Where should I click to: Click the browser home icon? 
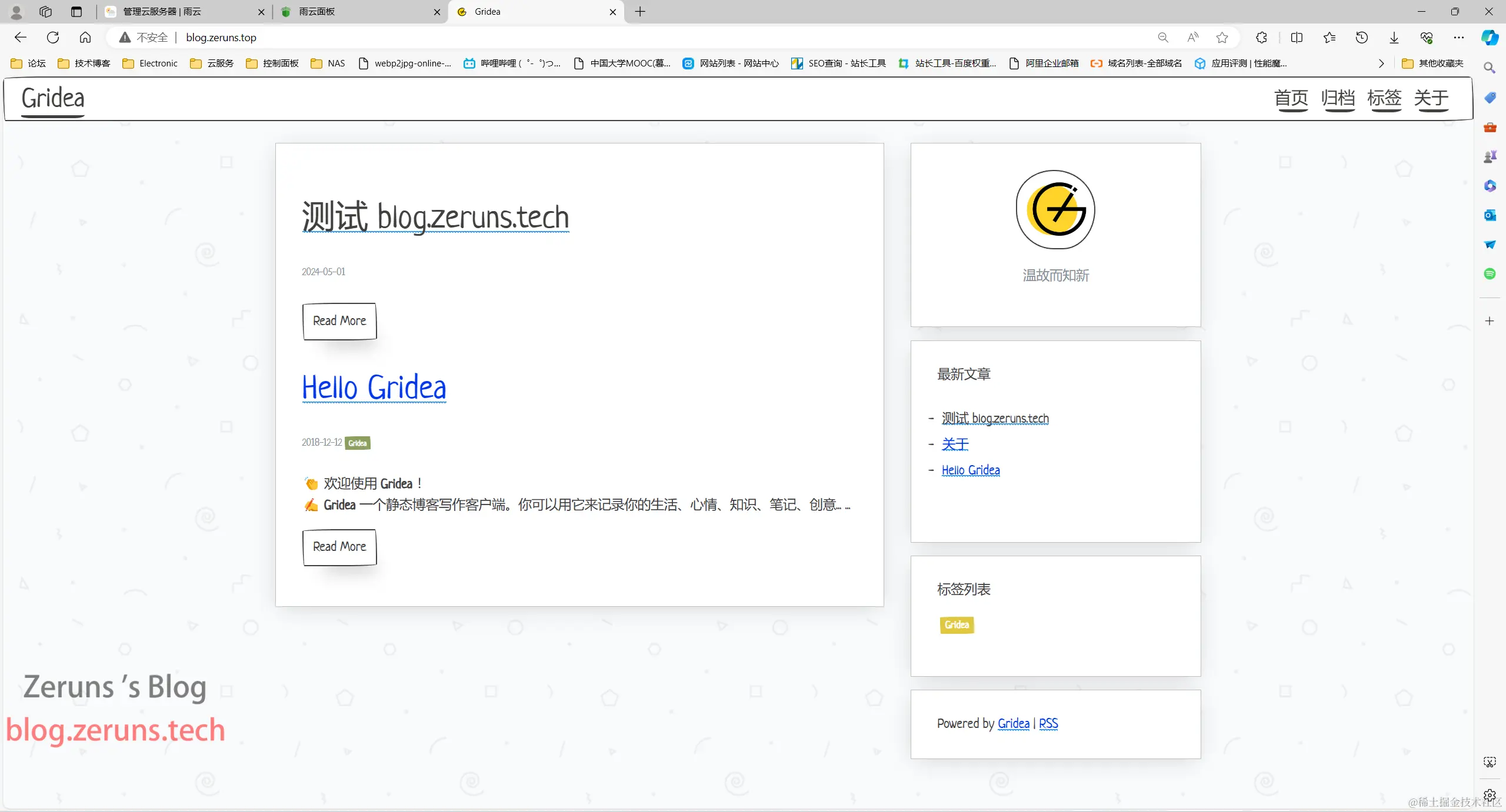[85, 38]
